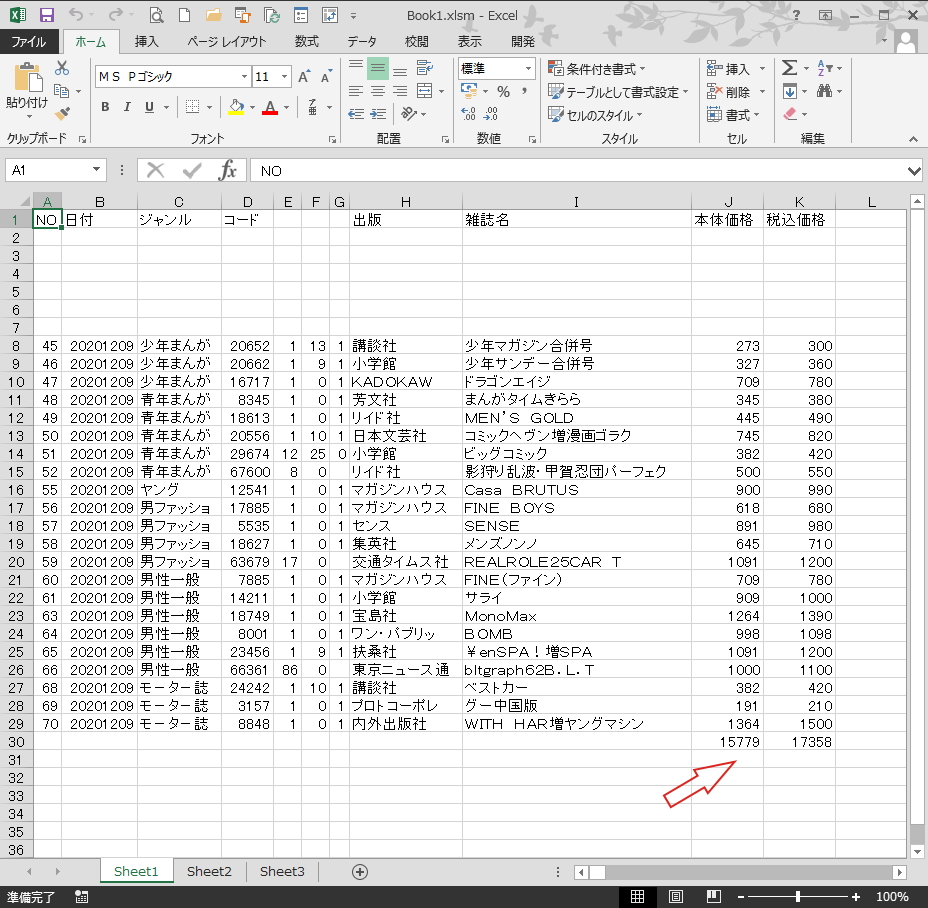Open セルのスタイル dropdown

tap(595, 115)
